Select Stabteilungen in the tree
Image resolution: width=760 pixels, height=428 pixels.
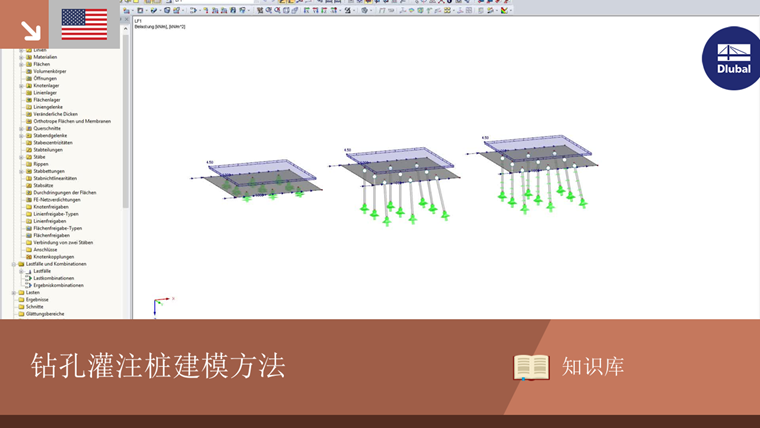click(48, 150)
